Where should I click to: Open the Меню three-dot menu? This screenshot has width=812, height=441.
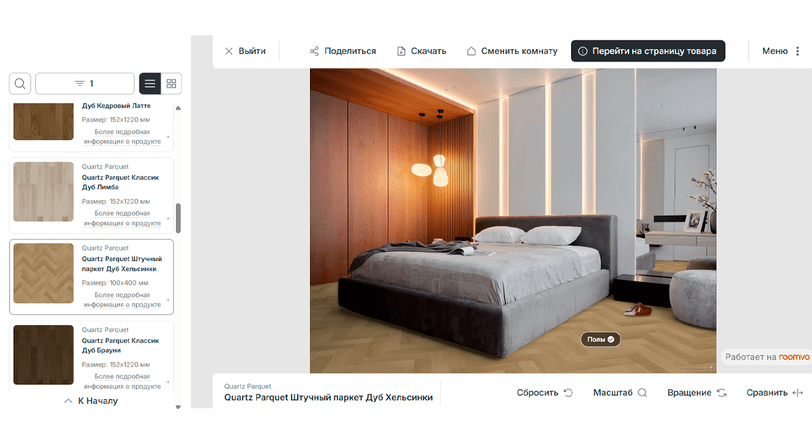[x=781, y=51]
